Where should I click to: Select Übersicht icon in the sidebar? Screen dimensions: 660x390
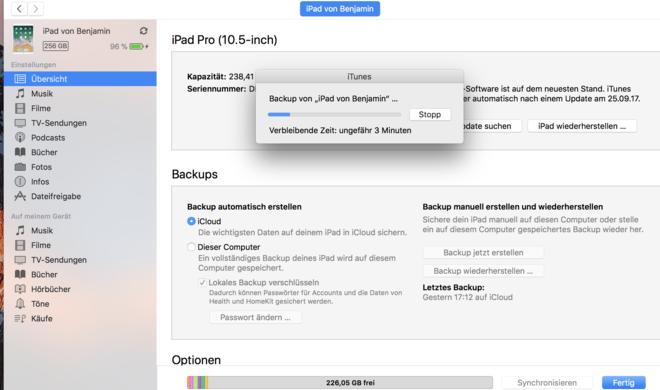(20, 79)
